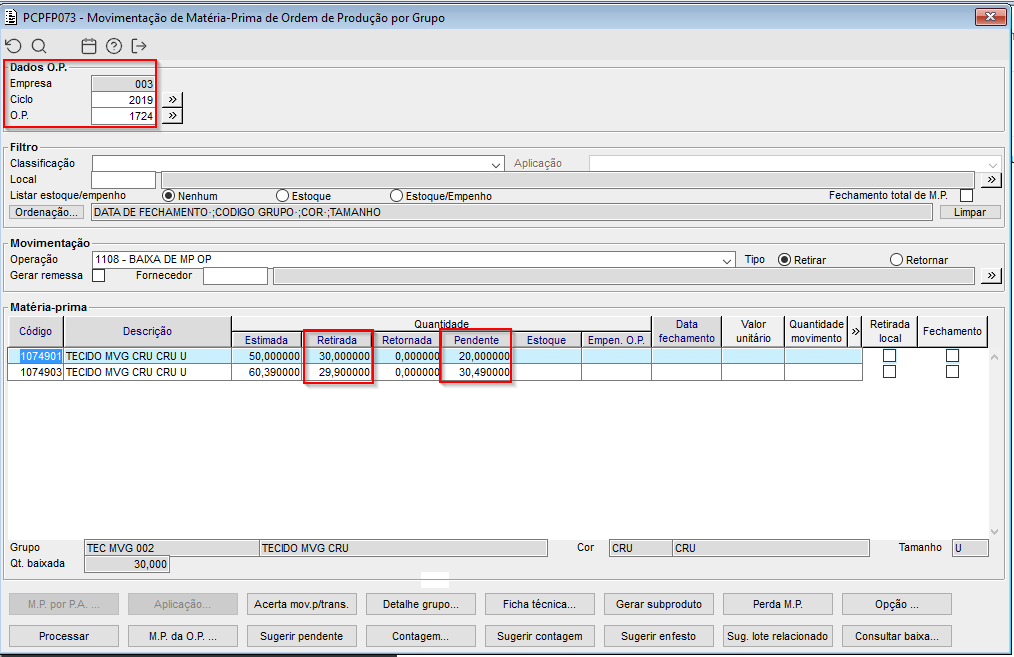Select Estoque/Empenho radio option
Screen dimensions: 1014x657
(x=396, y=195)
